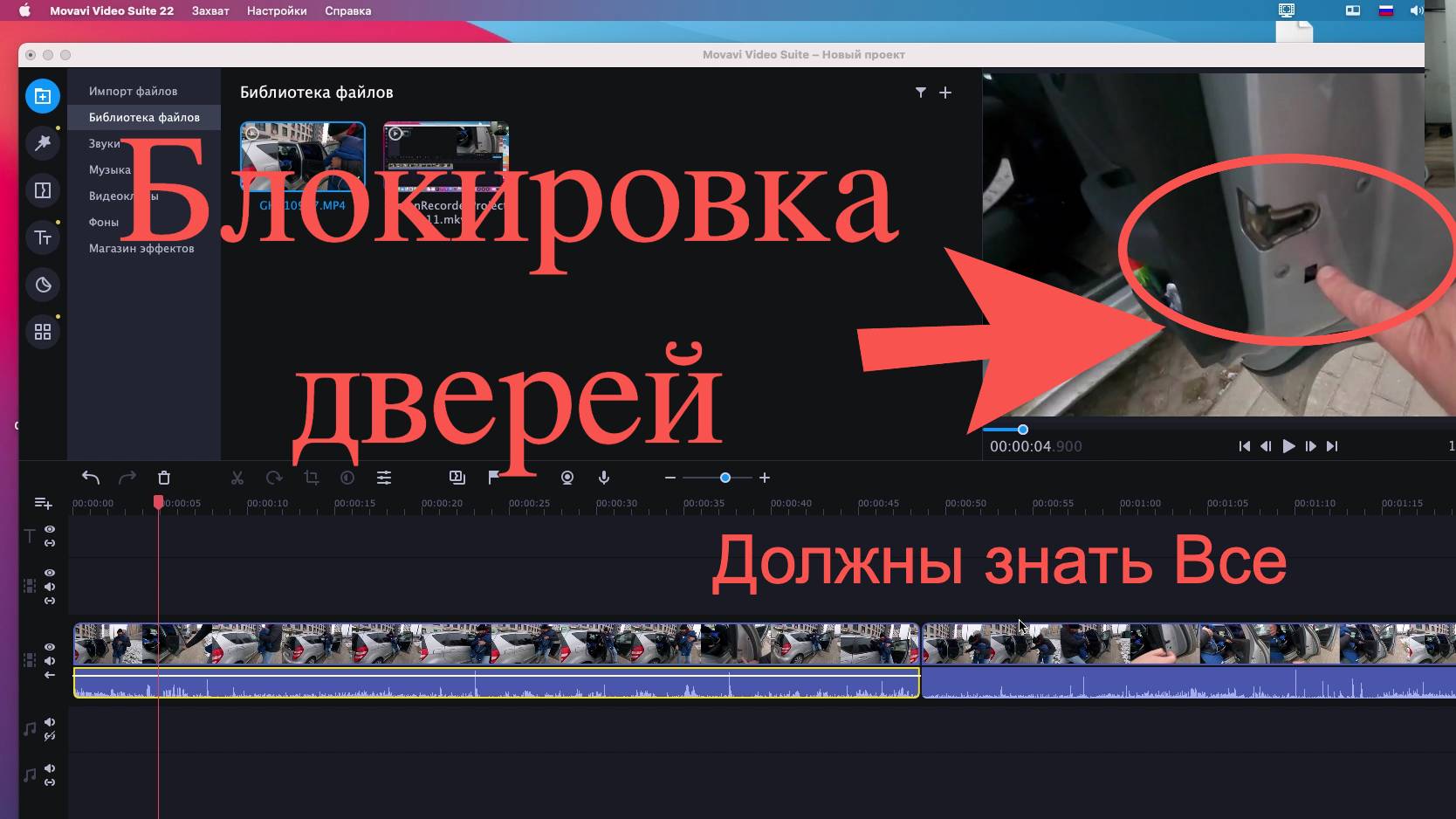Click the trash delete icon in timeline toolbar
1456x819 pixels.
(x=164, y=478)
